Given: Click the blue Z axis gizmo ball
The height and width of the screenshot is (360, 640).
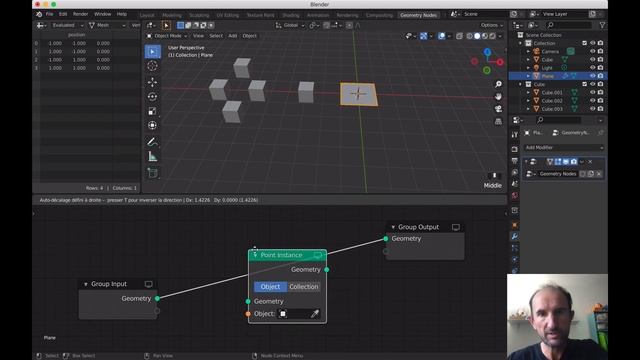Looking at the screenshot, I should [487, 52].
